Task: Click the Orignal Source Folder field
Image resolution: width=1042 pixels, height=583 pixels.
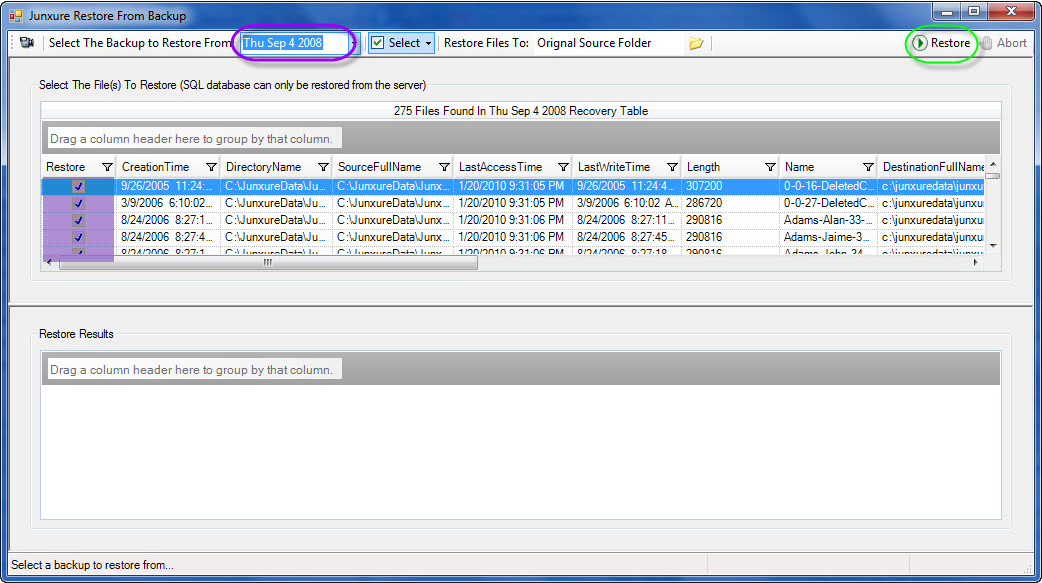Action: (x=607, y=43)
